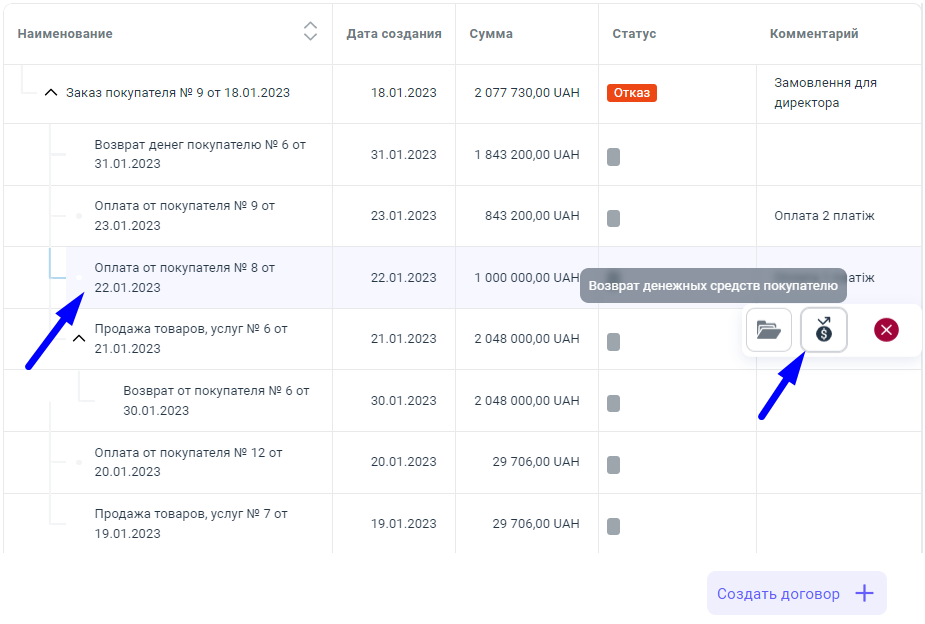
Task: Sort by Дата создания column header
Action: click(393, 33)
